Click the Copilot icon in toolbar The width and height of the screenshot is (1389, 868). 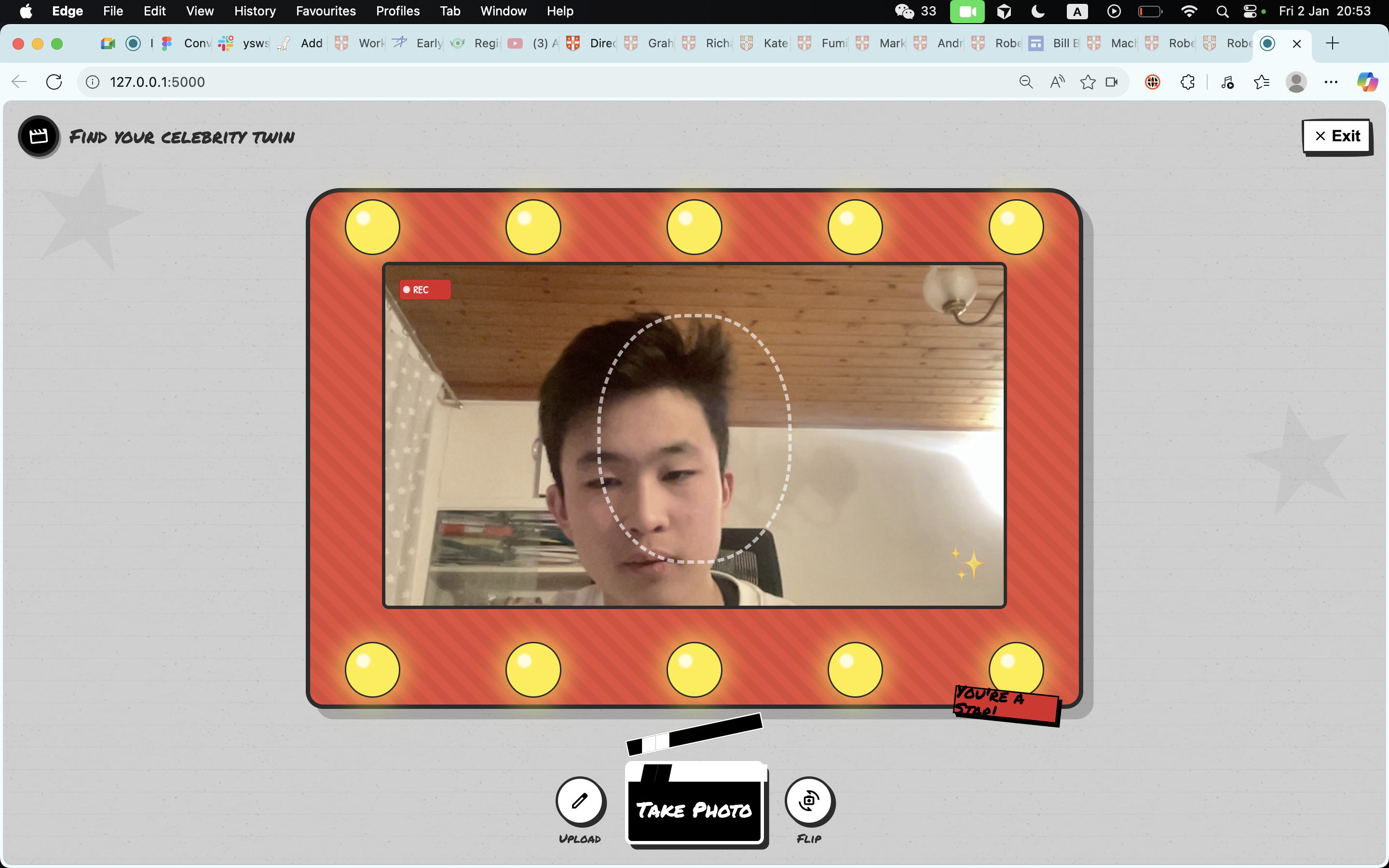(x=1367, y=82)
